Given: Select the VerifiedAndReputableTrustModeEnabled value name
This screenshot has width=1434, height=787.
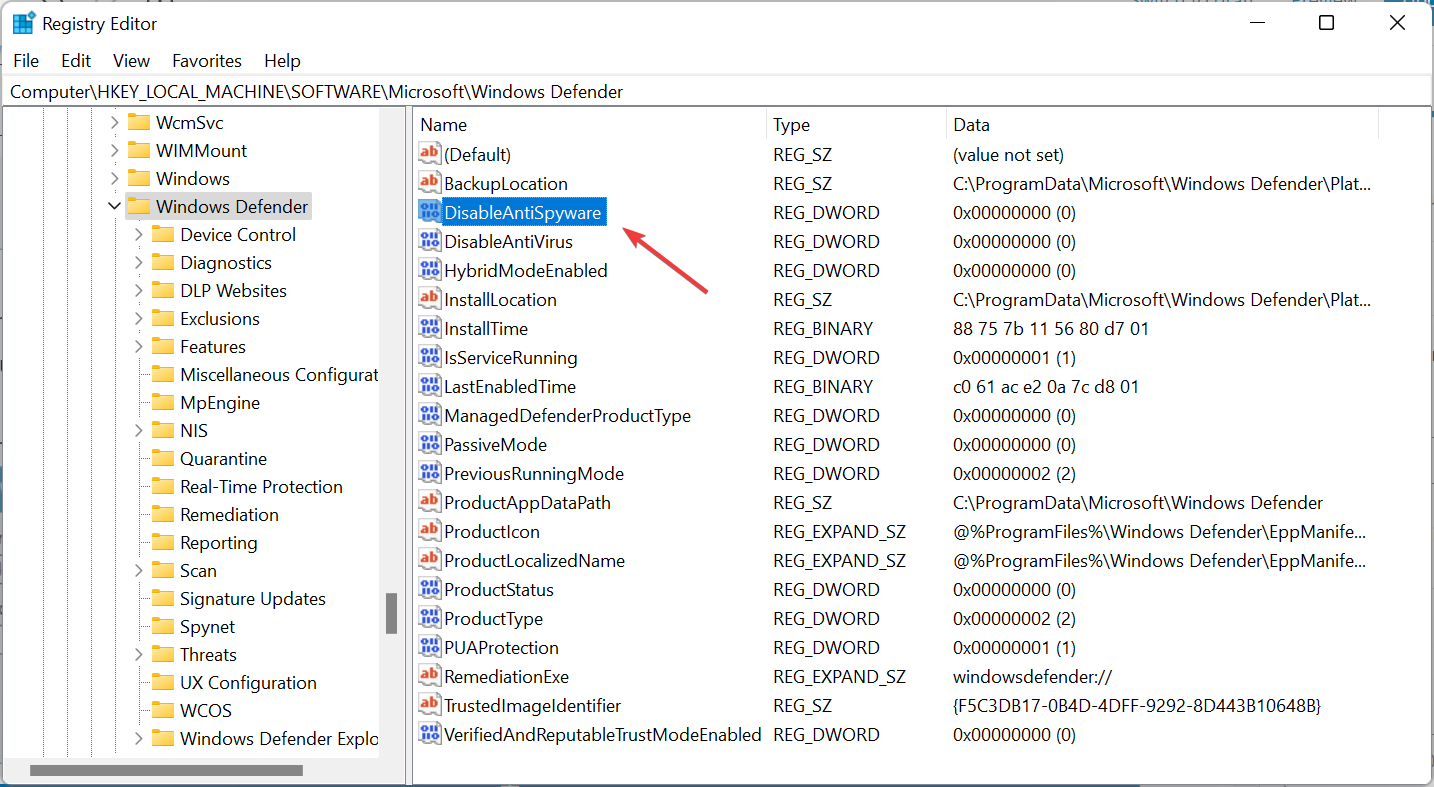Looking at the screenshot, I should [x=603, y=734].
